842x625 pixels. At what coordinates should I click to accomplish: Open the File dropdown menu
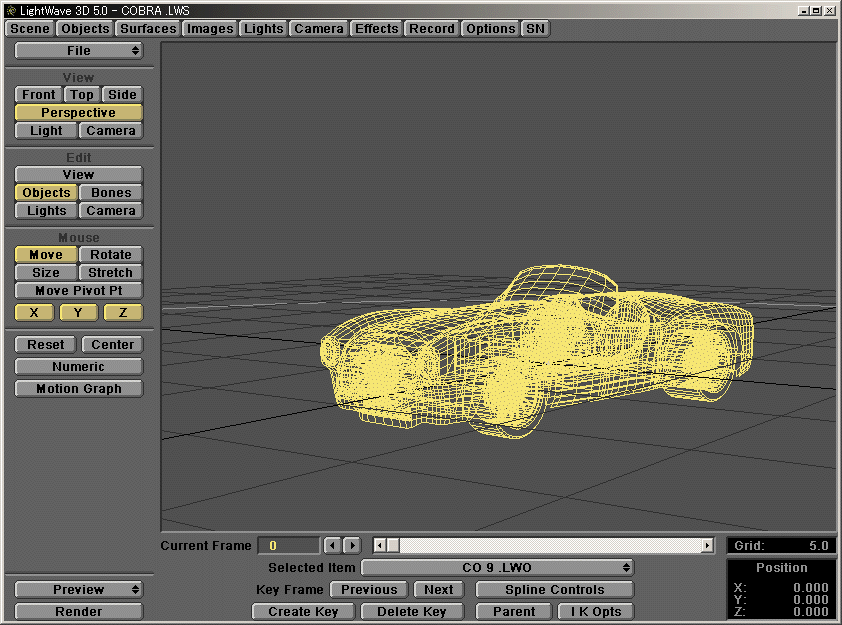tap(78, 50)
